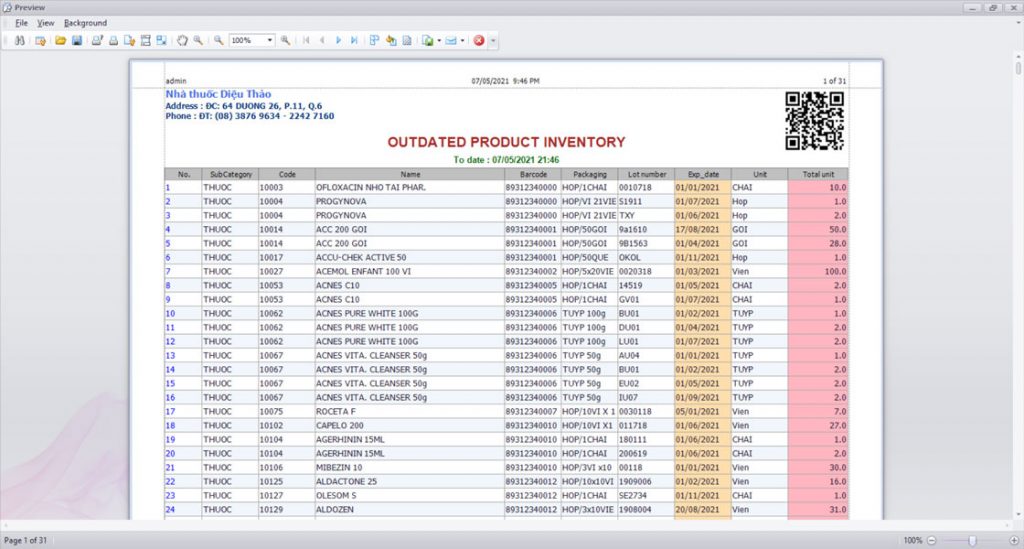Click the Name column header
Screen dimensions: 1024x549
409,174
